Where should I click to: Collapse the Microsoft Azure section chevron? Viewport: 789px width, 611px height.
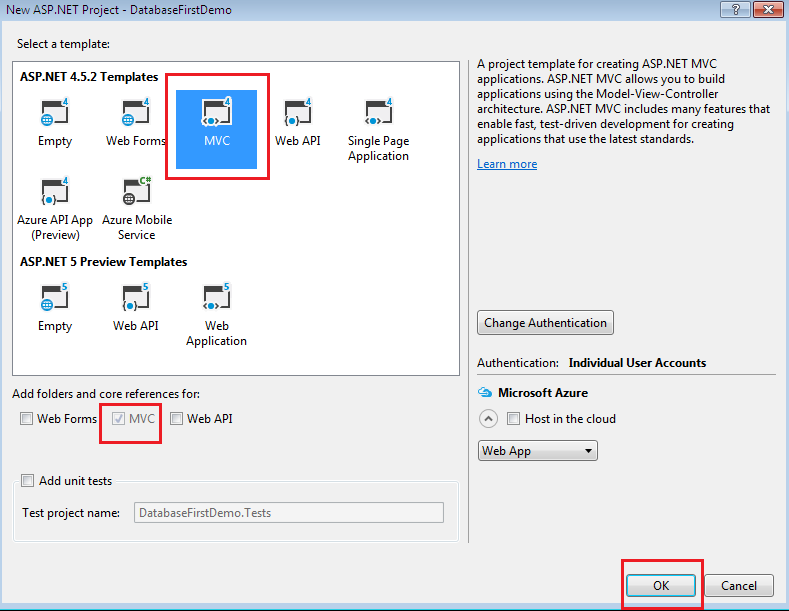(488, 419)
